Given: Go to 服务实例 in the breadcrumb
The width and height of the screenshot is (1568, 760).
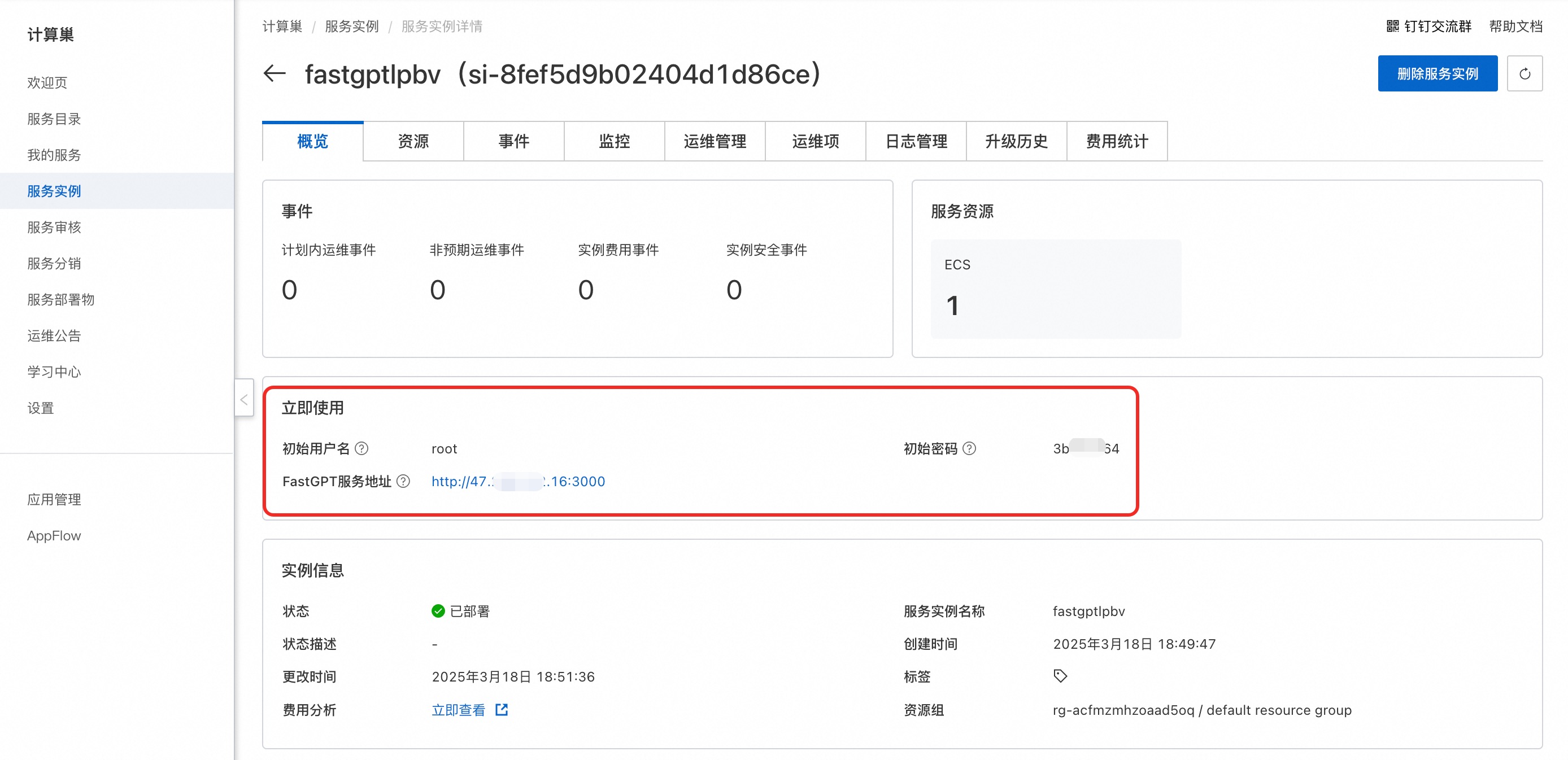Looking at the screenshot, I should point(352,26).
